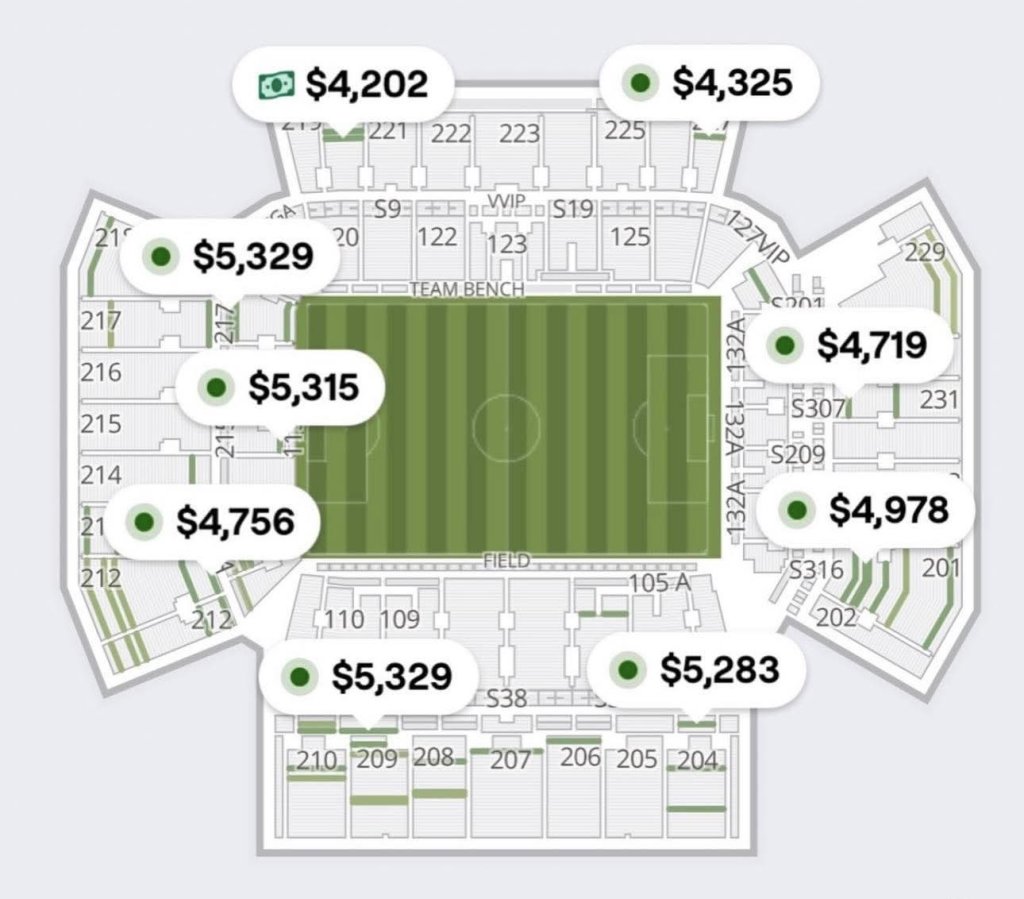Select section 231 on the right stand
Screen dimensions: 1024x899
(x=938, y=400)
